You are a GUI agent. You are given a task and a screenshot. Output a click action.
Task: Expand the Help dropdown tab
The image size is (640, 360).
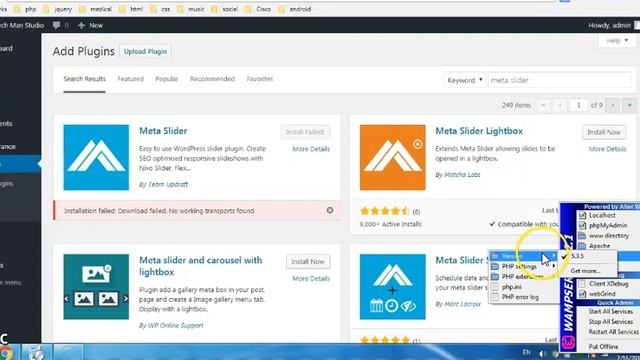pyautogui.click(x=617, y=40)
